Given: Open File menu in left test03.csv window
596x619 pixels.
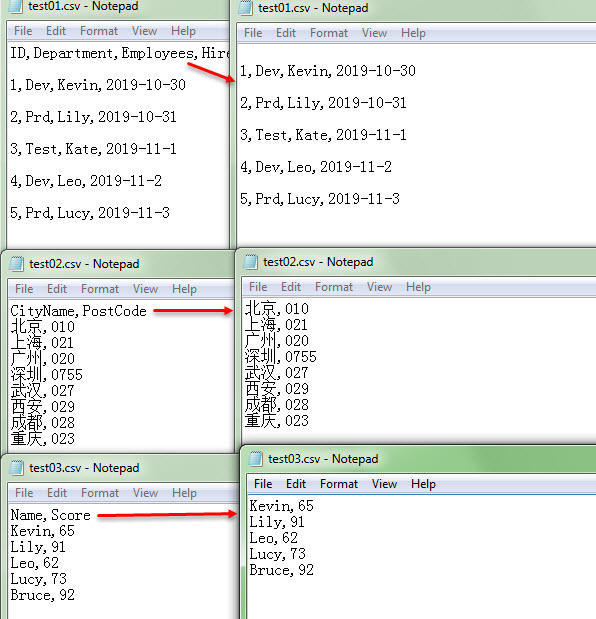Looking at the screenshot, I should click(x=24, y=493).
